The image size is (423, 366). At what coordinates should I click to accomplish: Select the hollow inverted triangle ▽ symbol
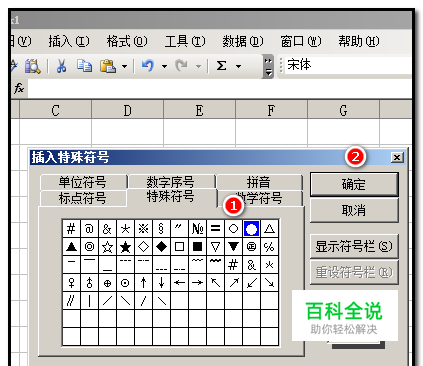click(215, 247)
